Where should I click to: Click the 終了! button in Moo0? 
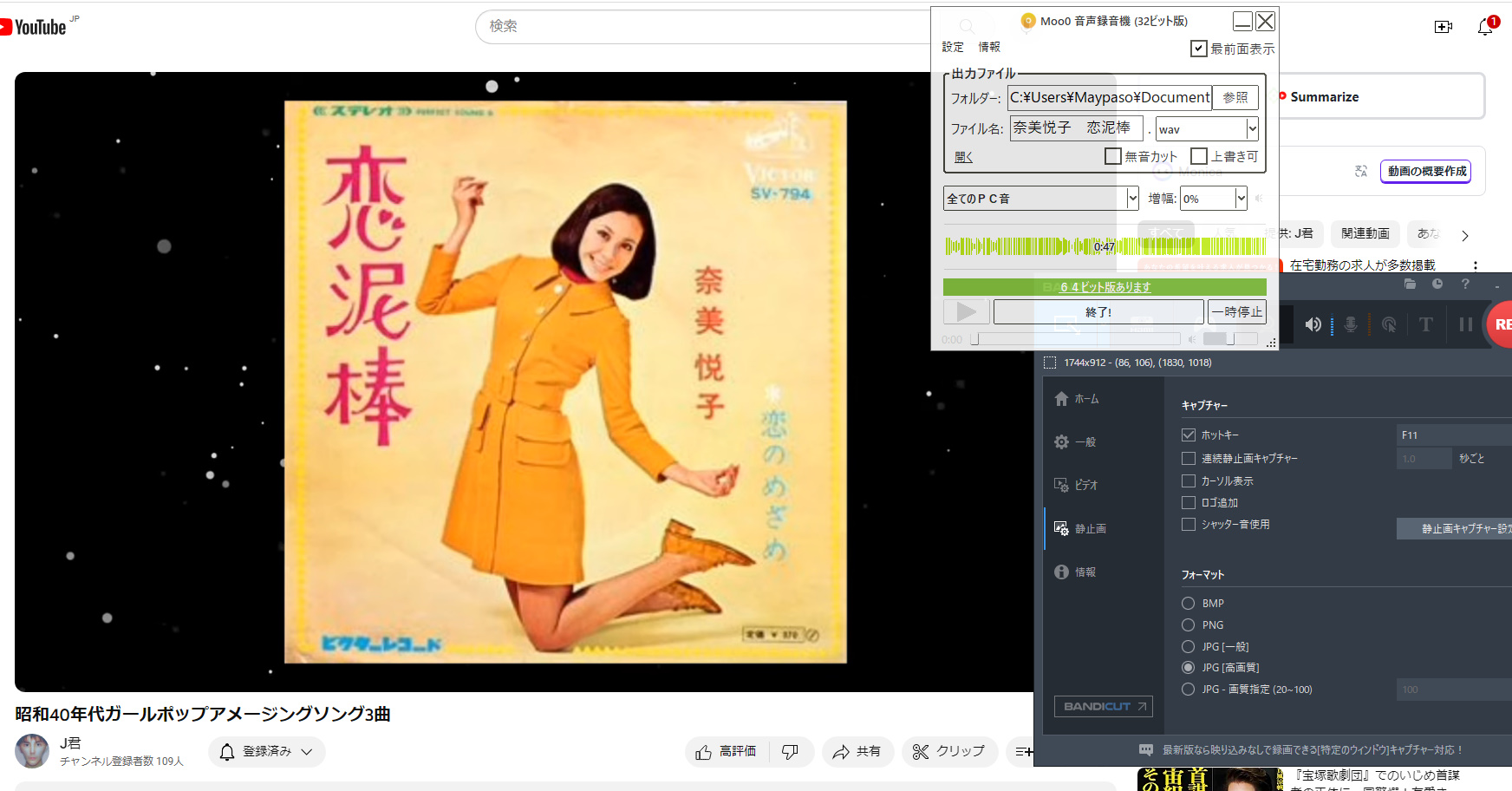coord(1098,311)
